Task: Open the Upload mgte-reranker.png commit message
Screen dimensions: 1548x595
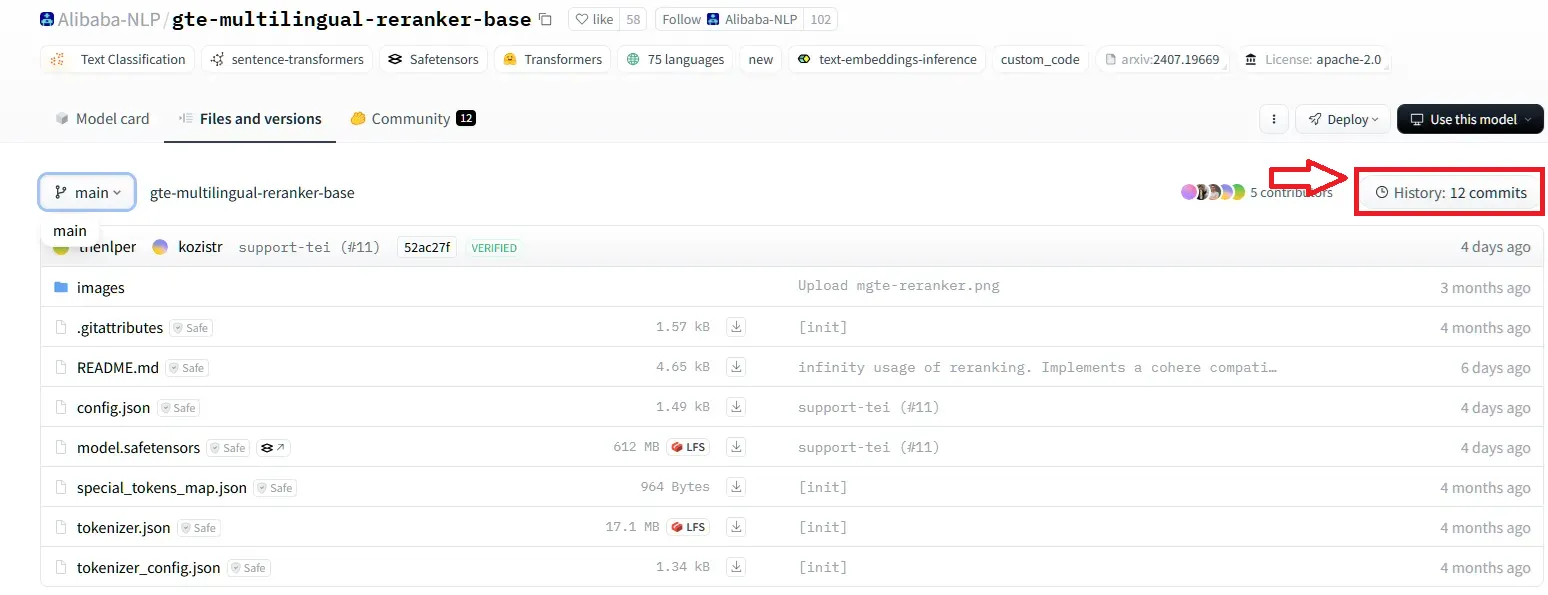Action: coord(898,286)
